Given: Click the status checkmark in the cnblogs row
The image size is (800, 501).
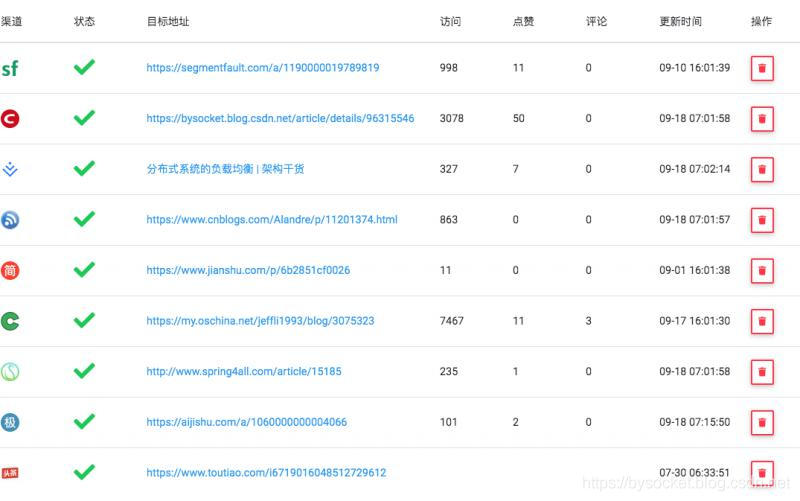Looking at the screenshot, I should pos(84,218).
